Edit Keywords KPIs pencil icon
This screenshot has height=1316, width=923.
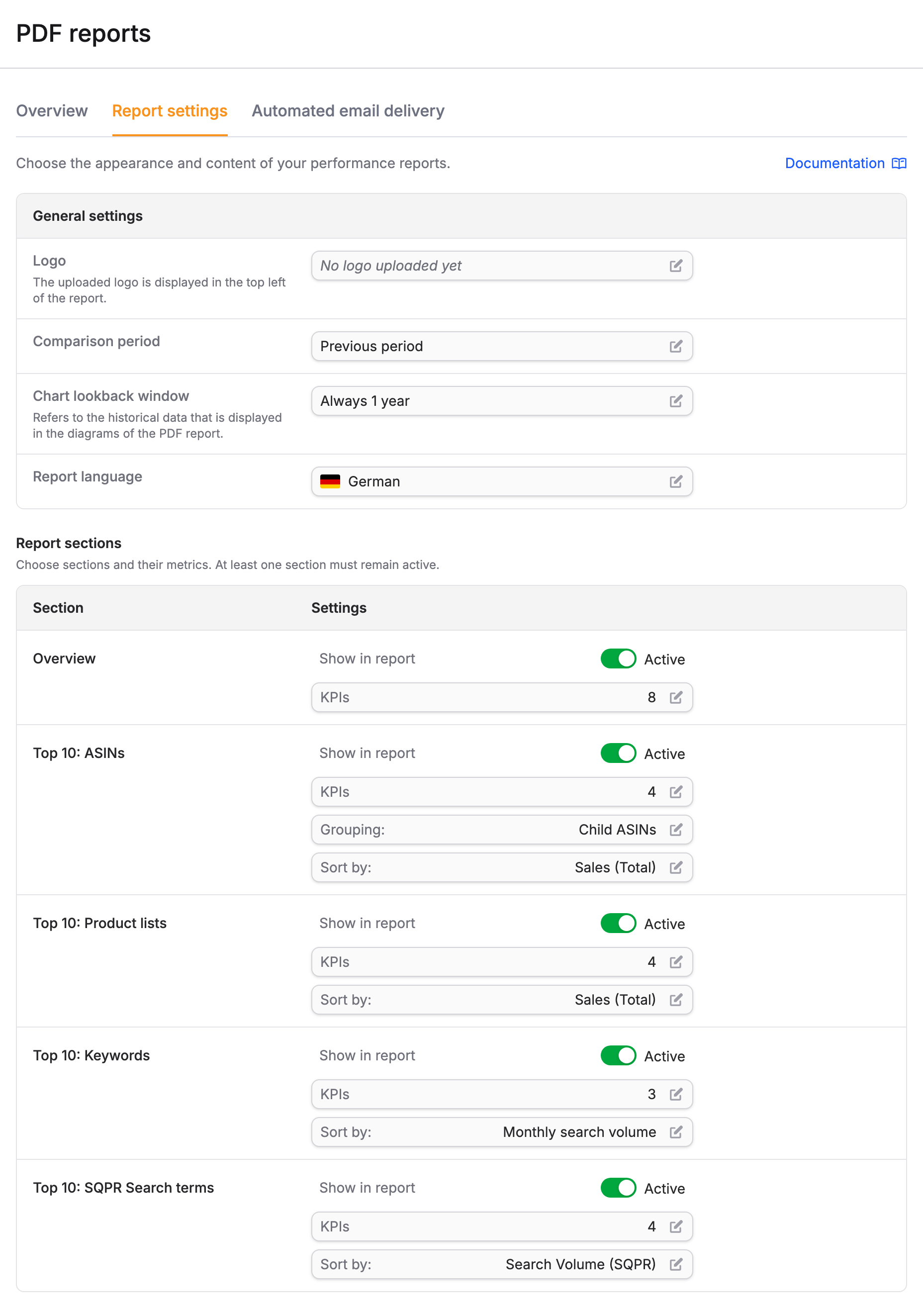(x=676, y=1095)
